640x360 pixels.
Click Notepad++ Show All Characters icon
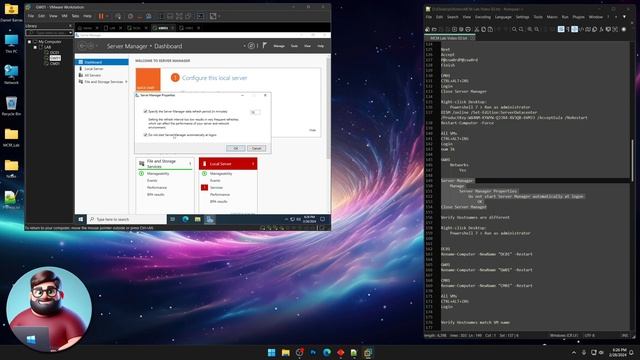tap(568, 29)
